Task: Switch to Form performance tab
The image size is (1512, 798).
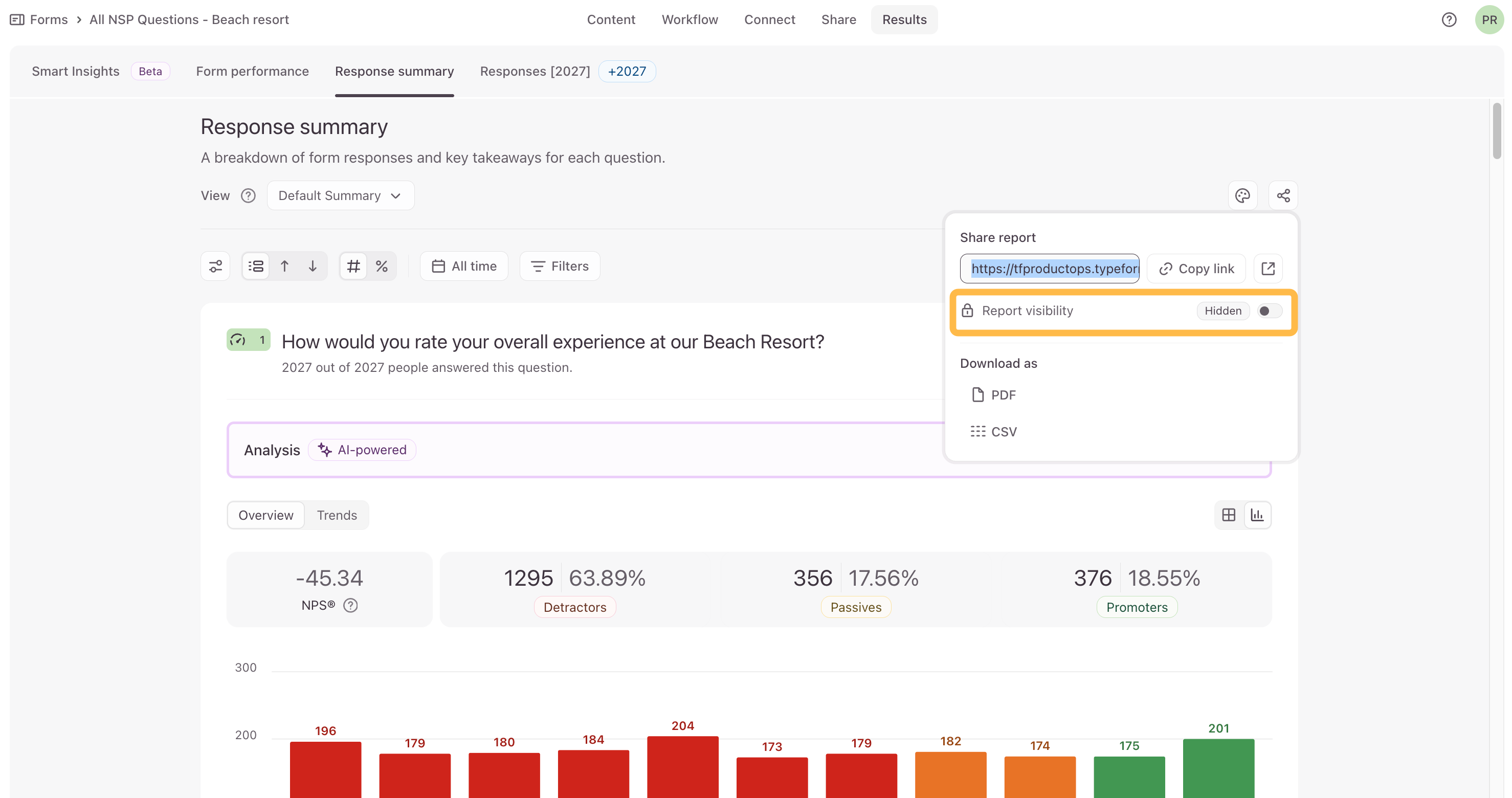Action: tap(252, 71)
